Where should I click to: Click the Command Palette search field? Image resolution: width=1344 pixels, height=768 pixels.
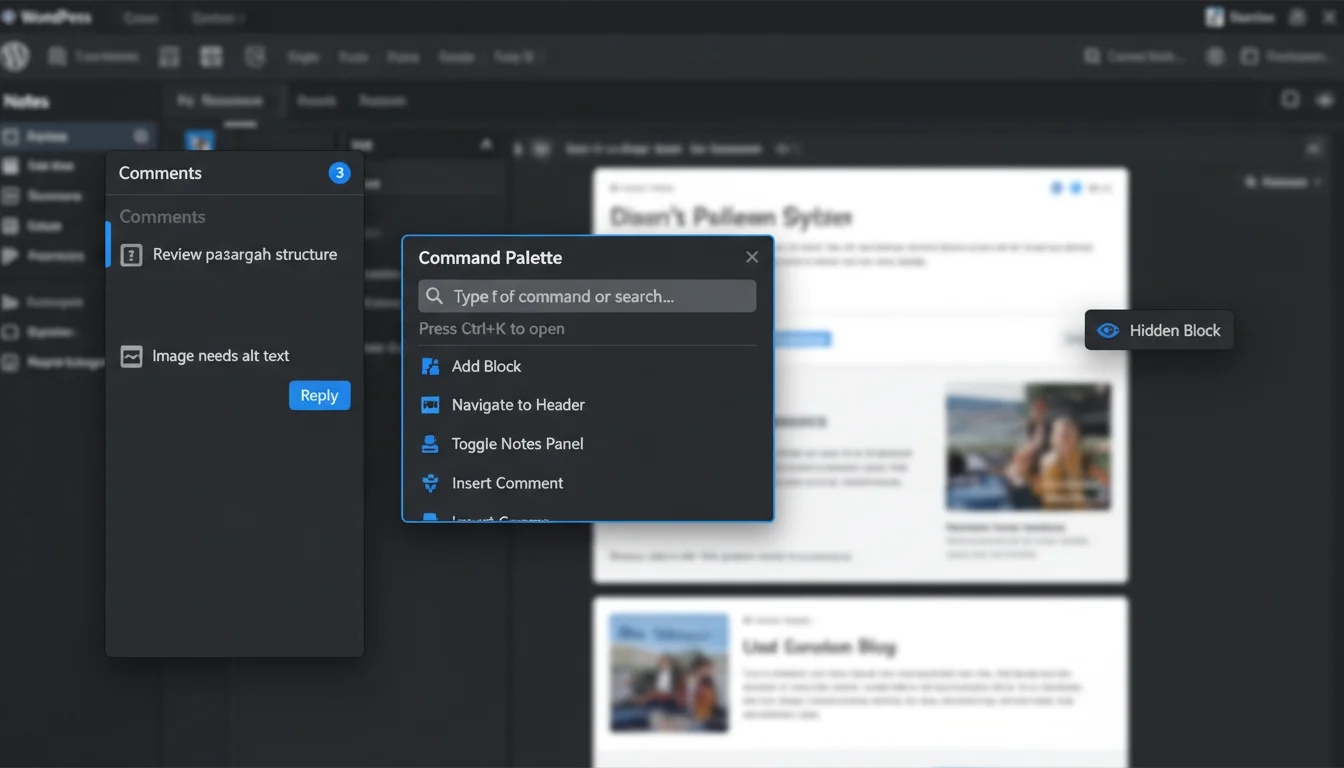pos(587,296)
